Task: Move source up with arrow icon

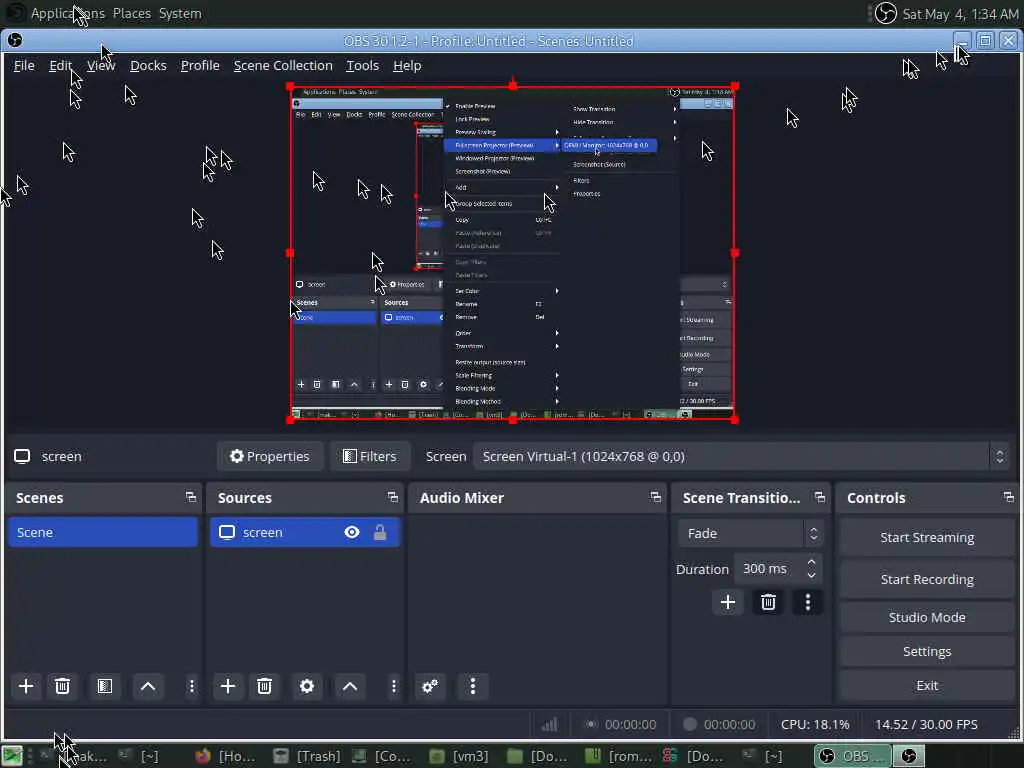Action: [x=350, y=686]
